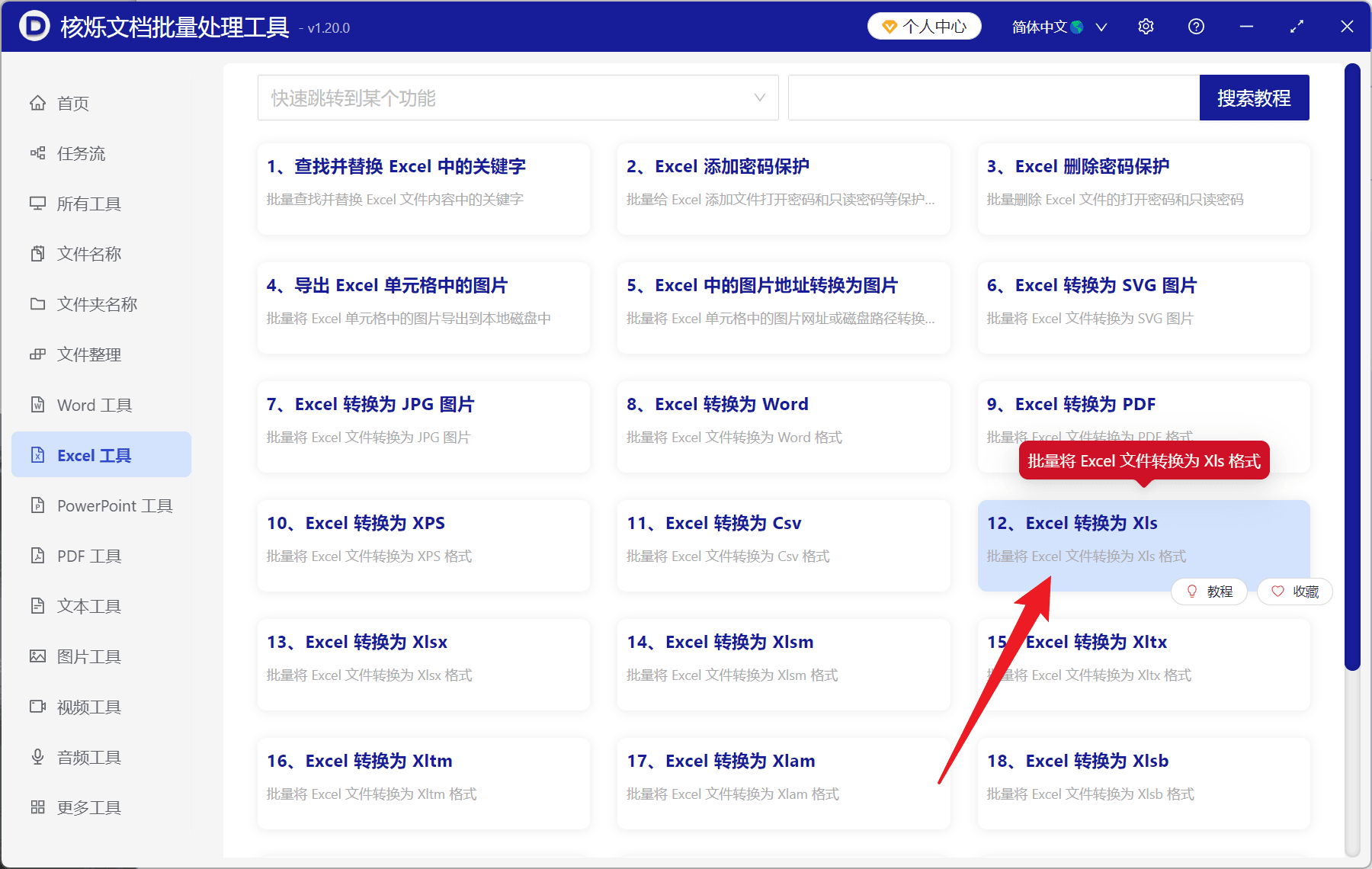Click the monitor icon beside 所有工具

pos(37,204)
